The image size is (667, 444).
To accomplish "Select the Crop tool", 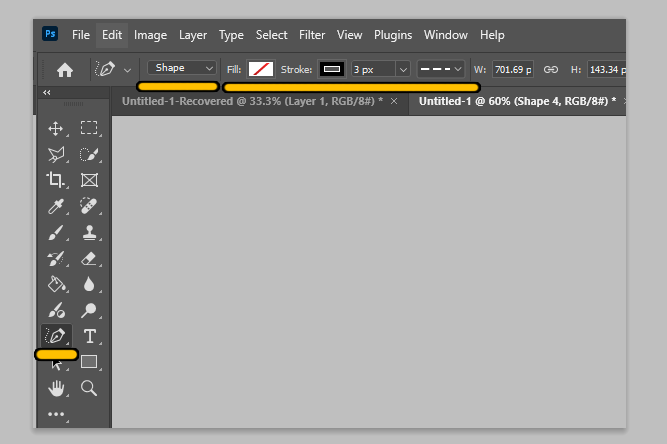I will [x=56, y=180].
